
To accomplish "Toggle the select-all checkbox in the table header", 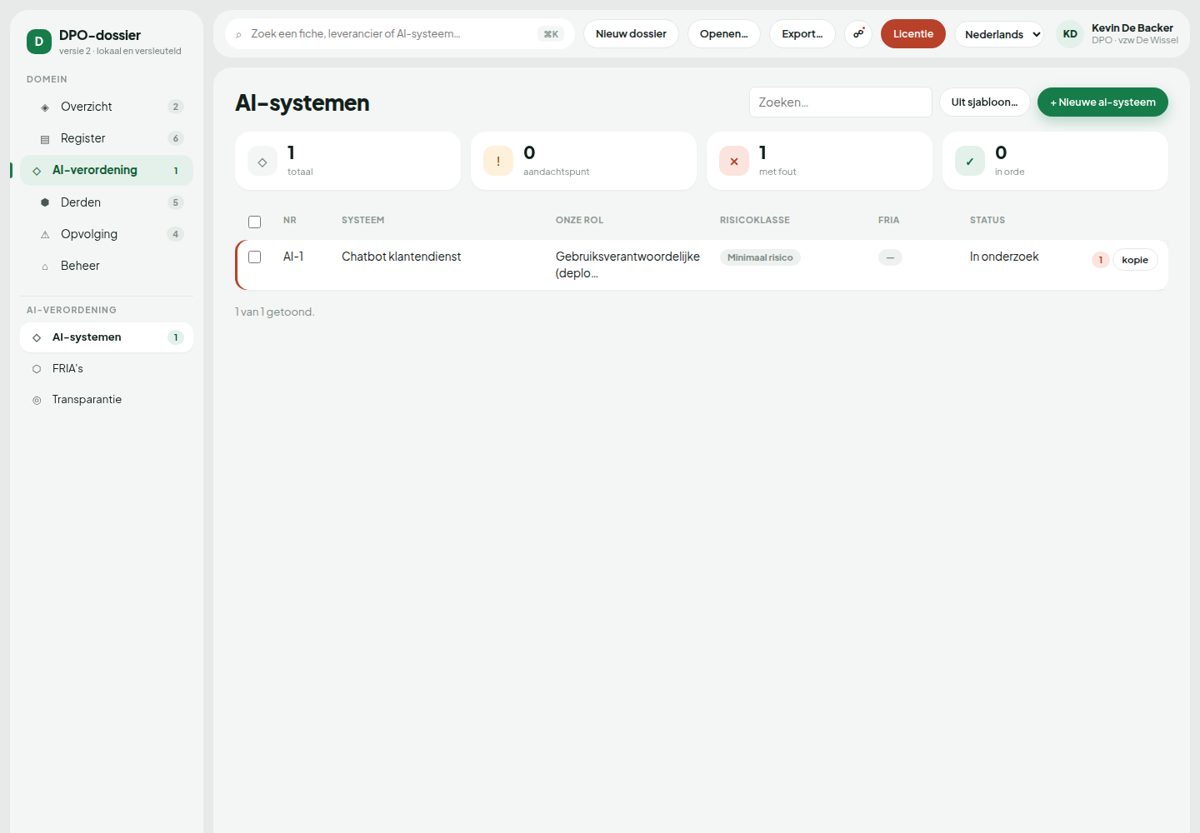I will click(x=254, y=222).
